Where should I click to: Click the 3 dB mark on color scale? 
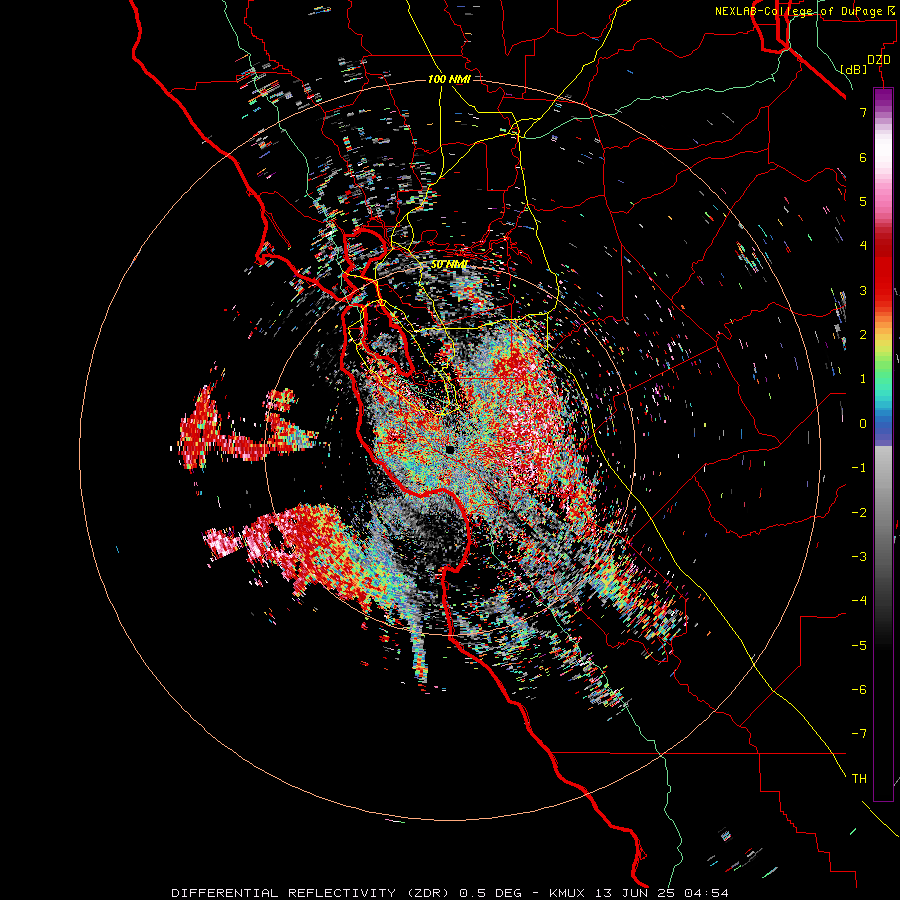(x=863, y=290)
